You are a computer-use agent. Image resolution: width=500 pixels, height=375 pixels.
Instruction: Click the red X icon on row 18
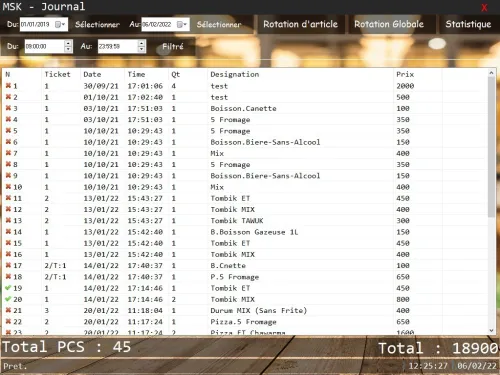coord(8,276)
